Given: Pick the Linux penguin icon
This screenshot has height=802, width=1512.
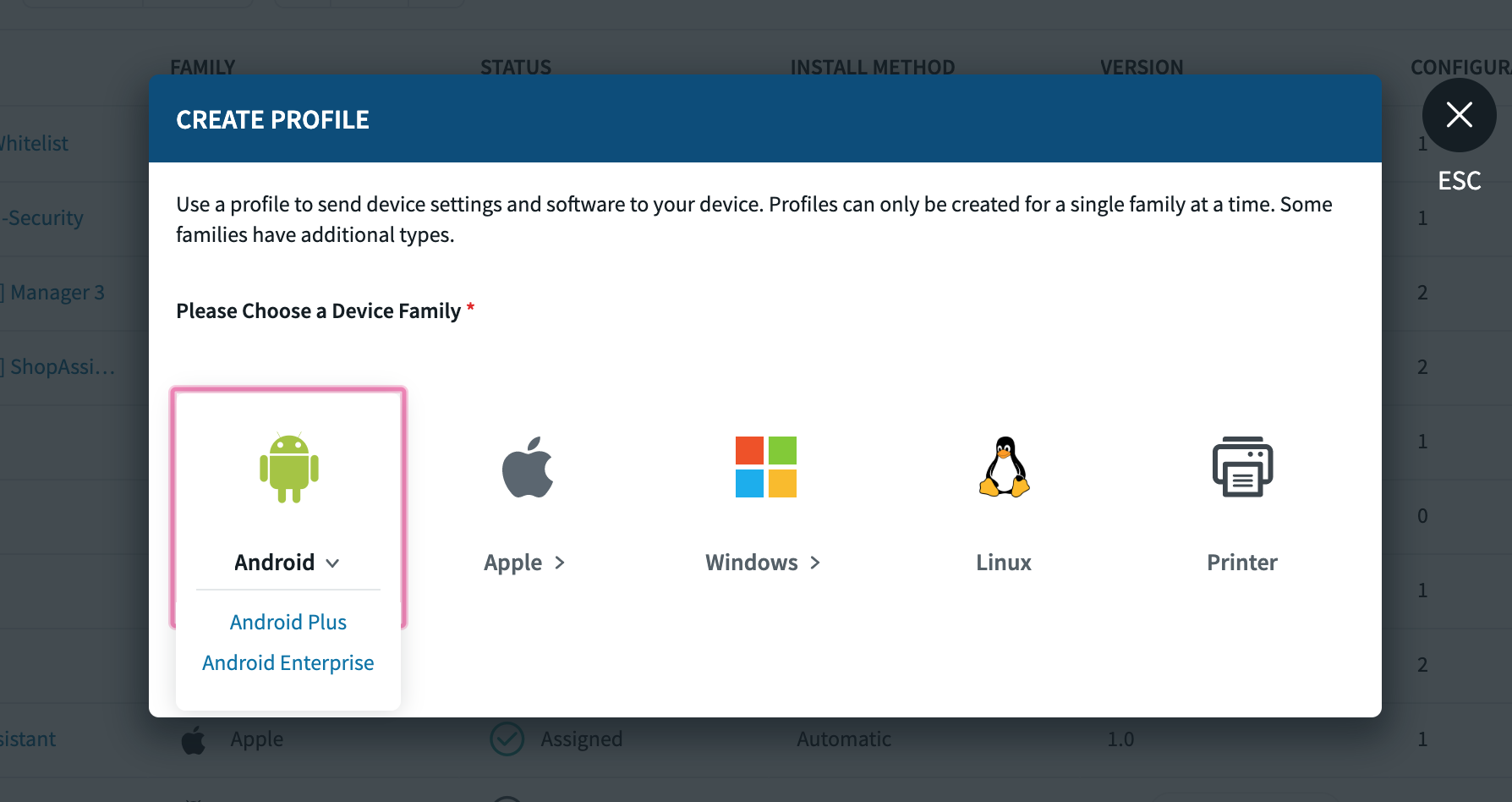Looking at the screenshot, I should [x=1004, y=467].
